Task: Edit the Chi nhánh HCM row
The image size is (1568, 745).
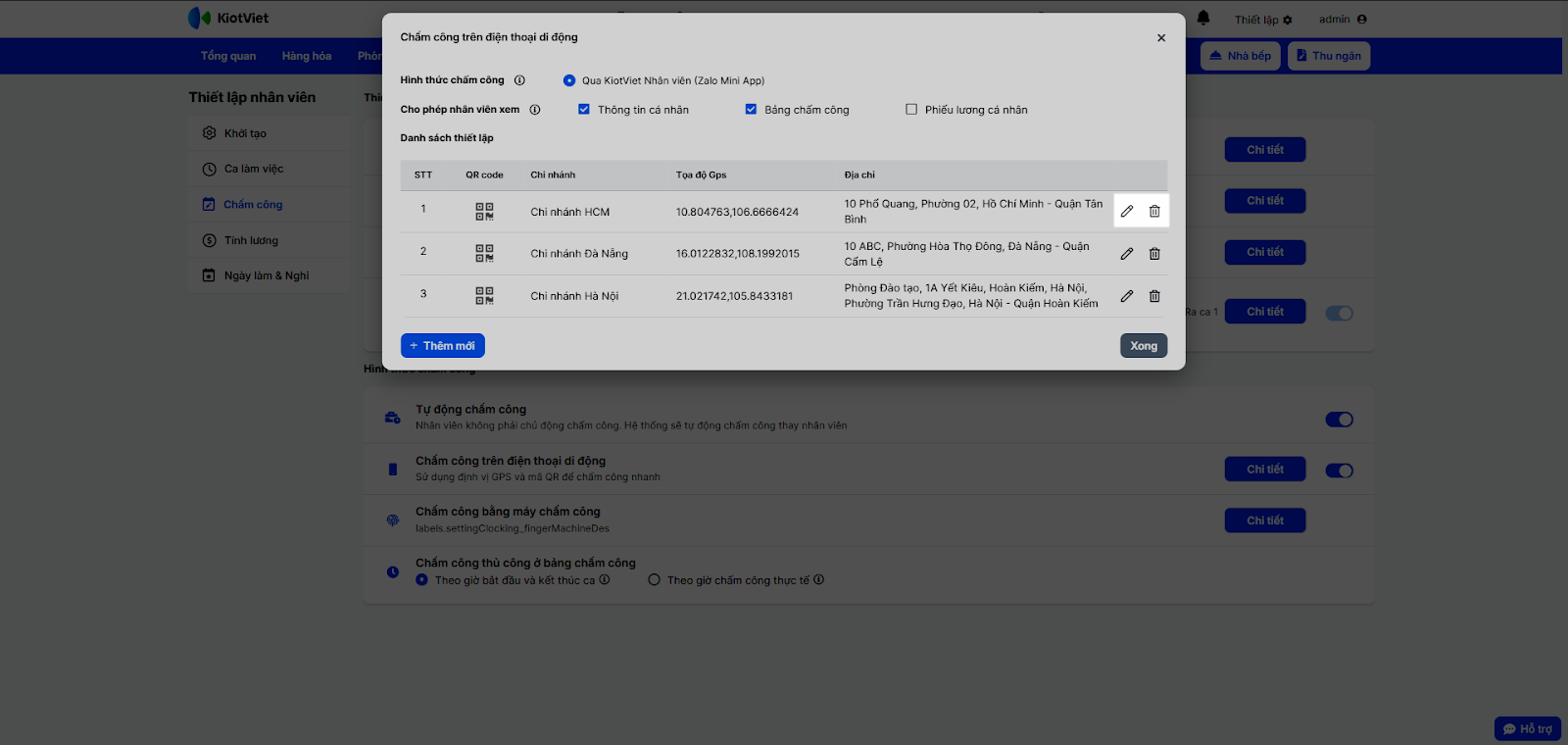Action: coord(1127,212)
